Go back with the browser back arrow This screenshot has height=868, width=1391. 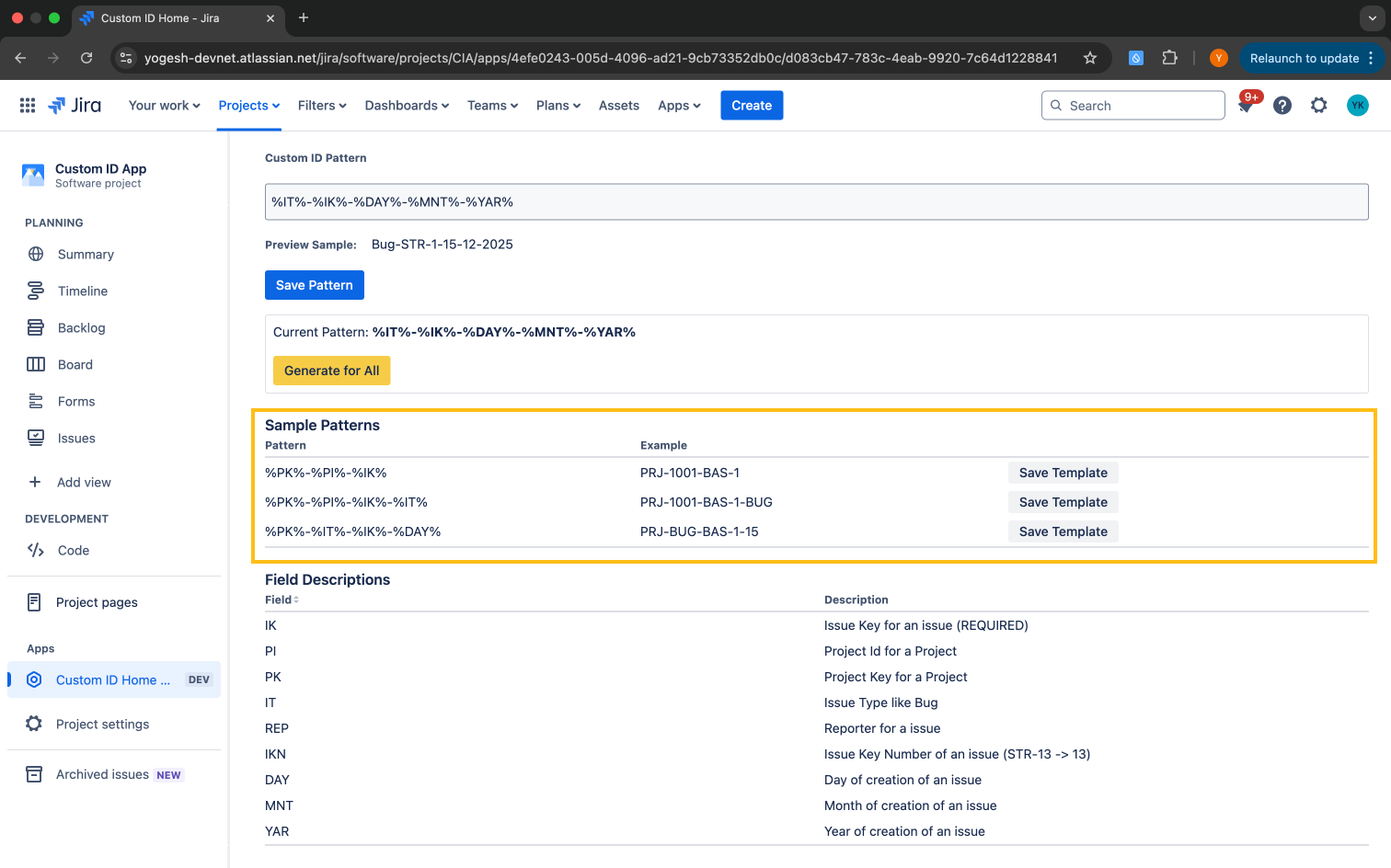[20, 58]
